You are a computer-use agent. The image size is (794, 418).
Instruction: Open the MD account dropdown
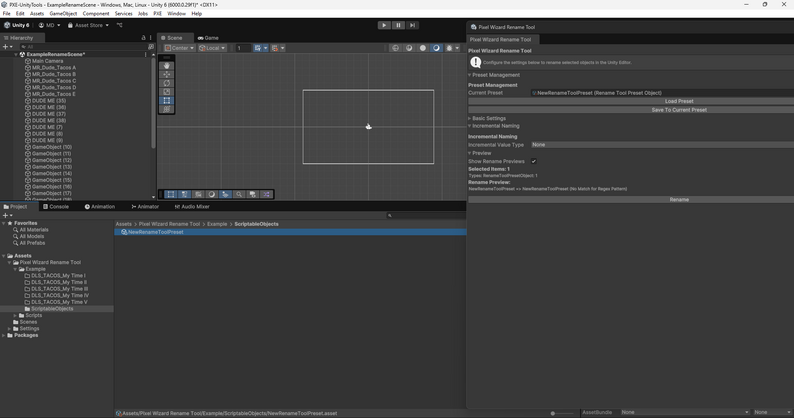[50, 25]
